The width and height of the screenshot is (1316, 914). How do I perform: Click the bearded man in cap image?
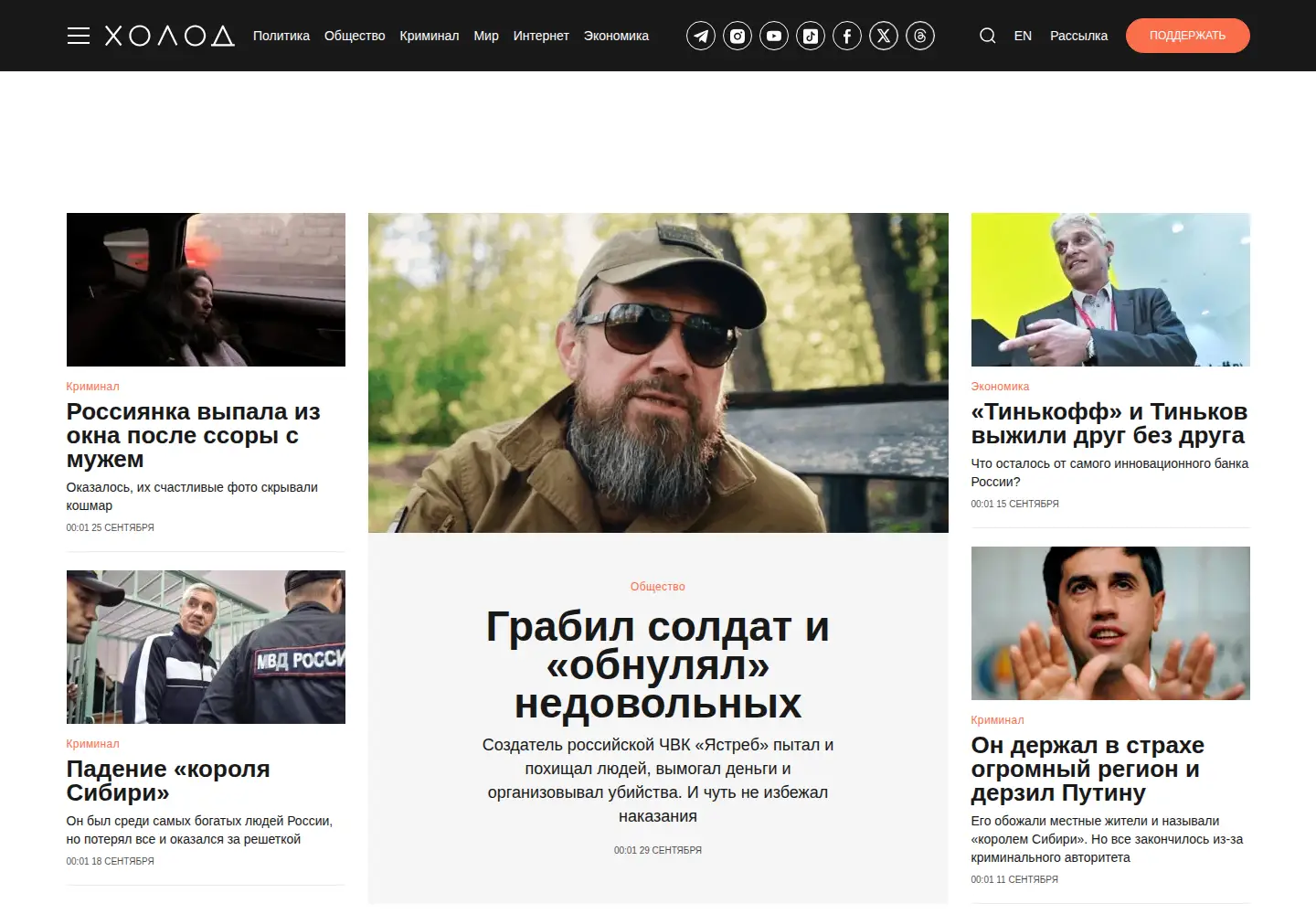[658, 373]
